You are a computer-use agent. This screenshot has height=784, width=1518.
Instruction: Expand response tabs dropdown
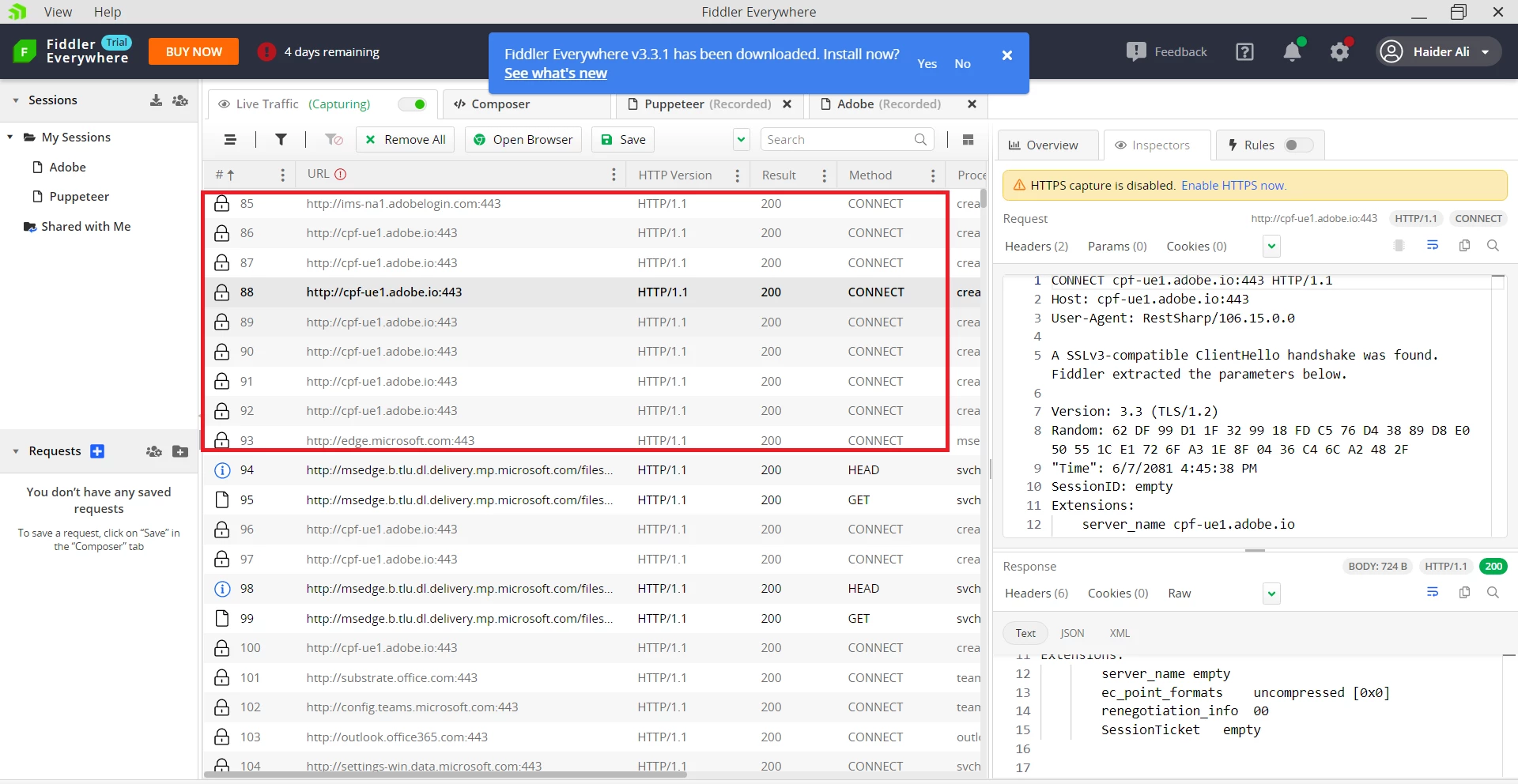click(1271, 593)
